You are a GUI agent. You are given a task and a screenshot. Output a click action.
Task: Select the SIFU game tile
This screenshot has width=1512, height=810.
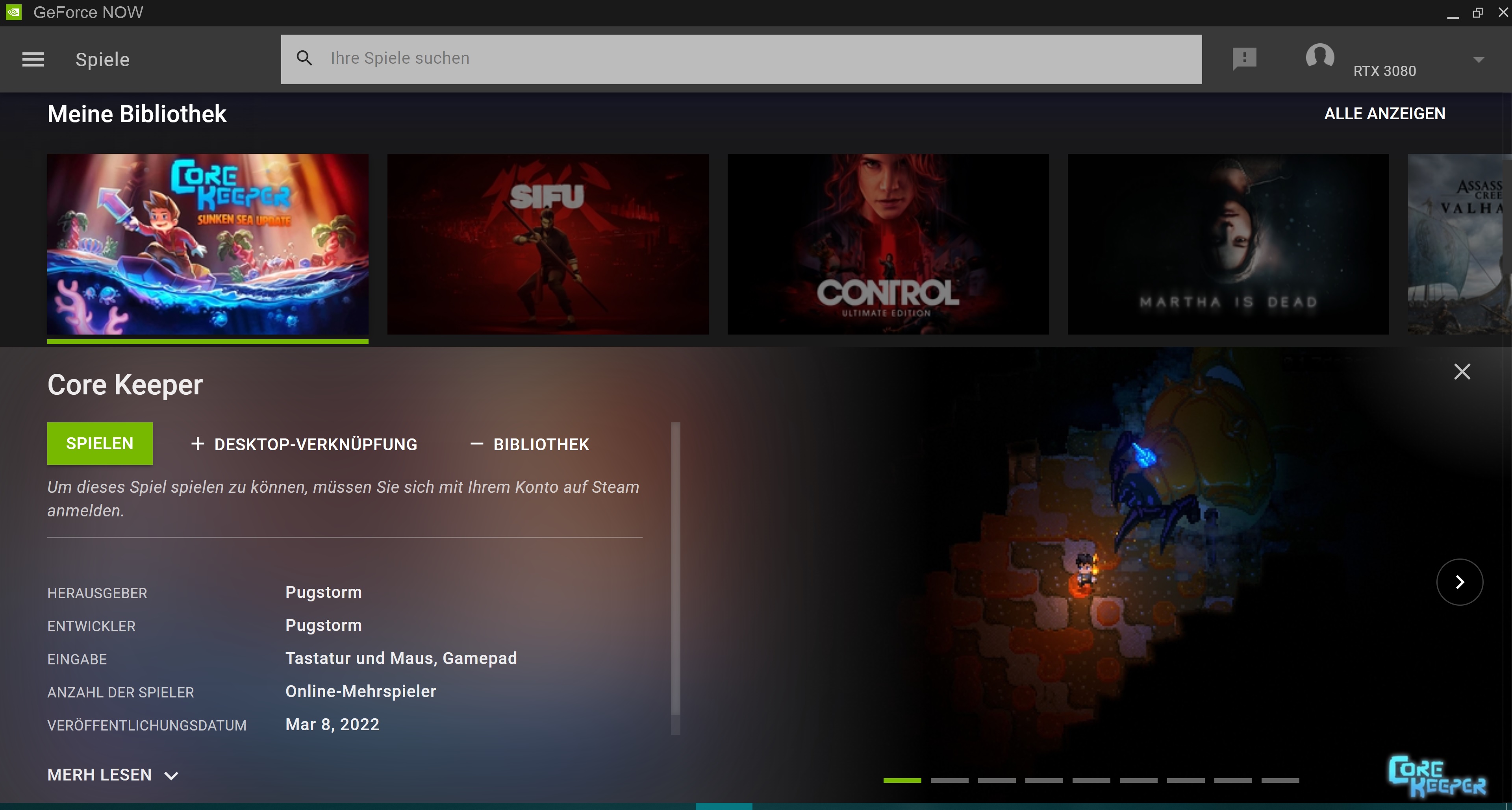(548, 244)
